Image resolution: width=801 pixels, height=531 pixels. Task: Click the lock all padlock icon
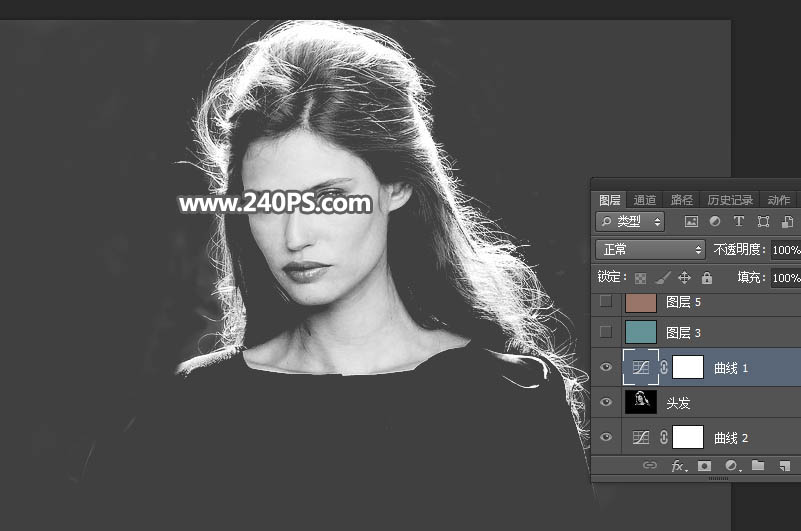tap(707, 278)
